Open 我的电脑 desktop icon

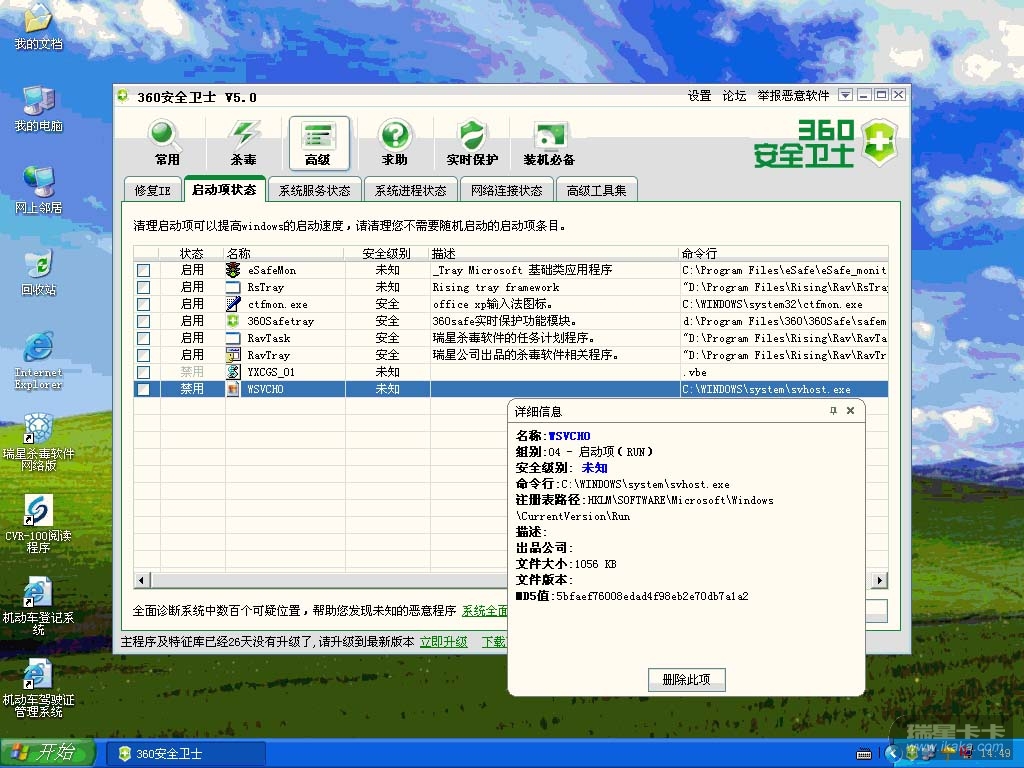tap(39, 109)
